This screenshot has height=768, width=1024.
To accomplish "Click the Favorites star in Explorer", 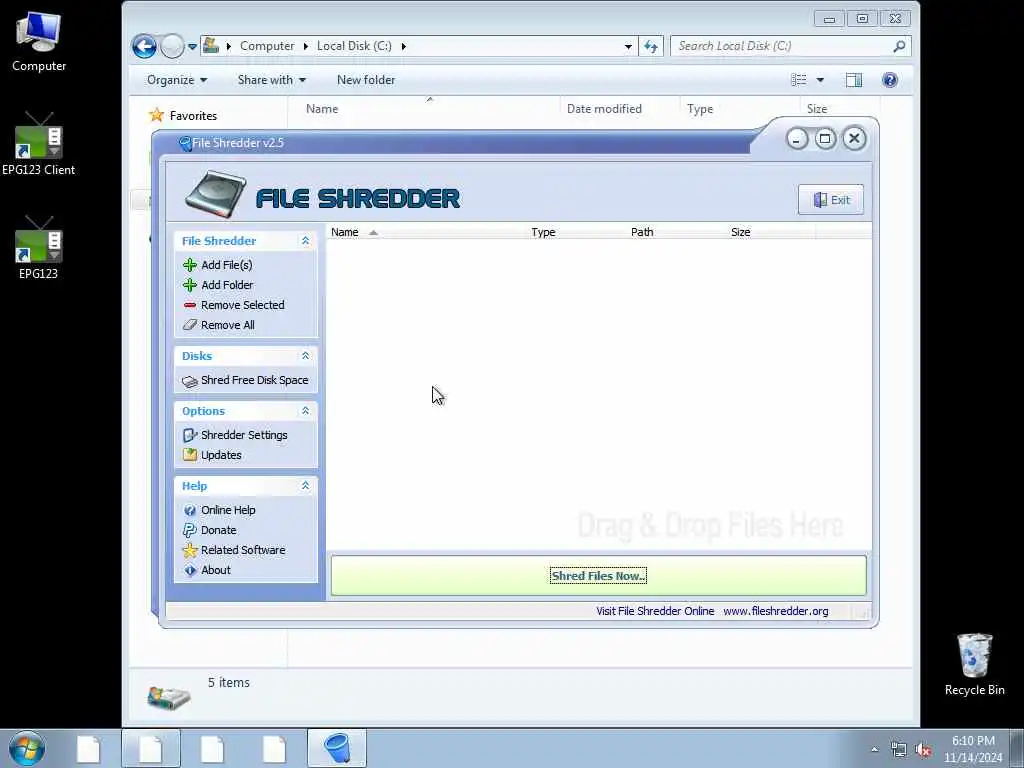I will (156, 116).
